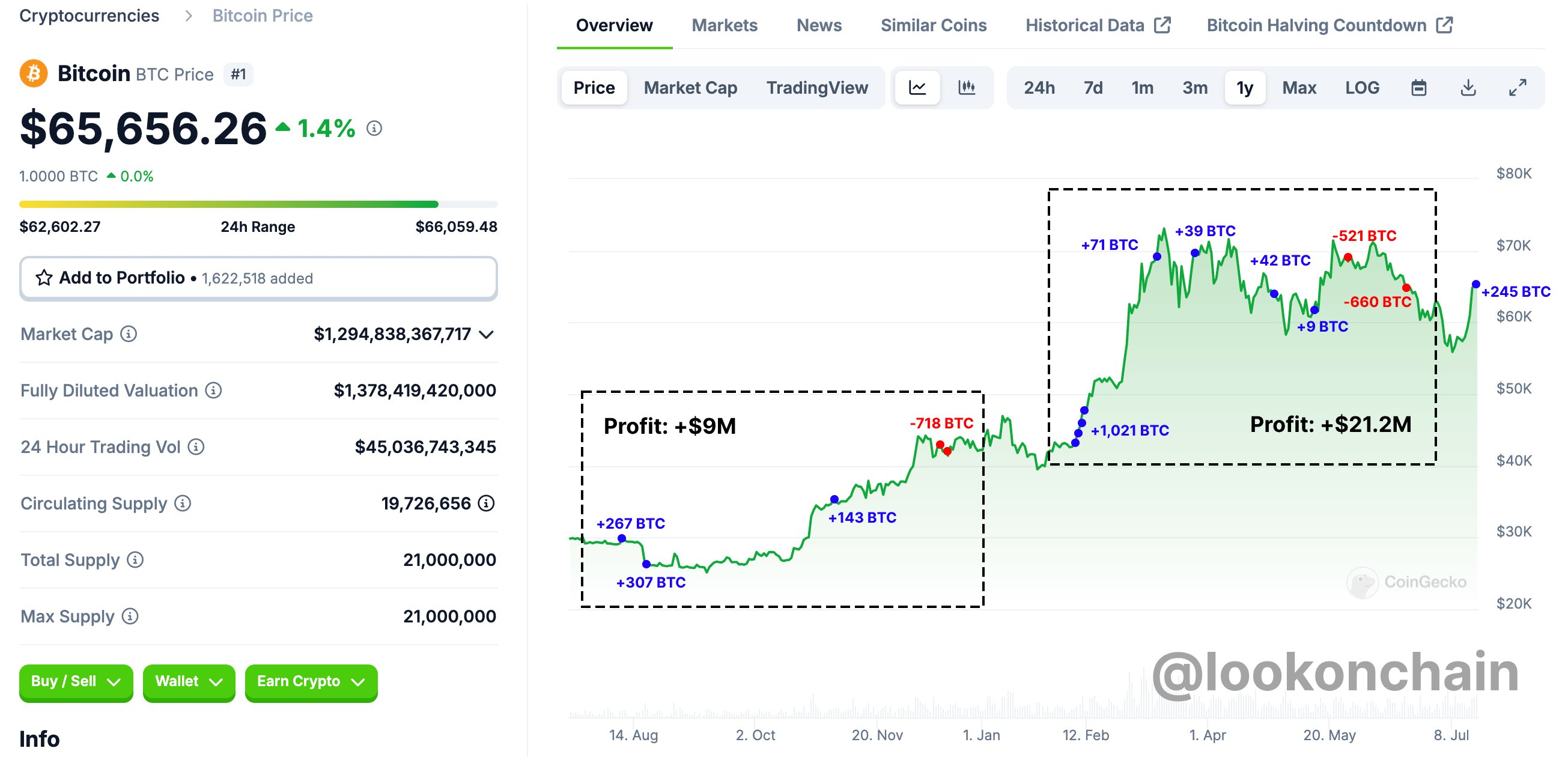
Task: Click info icon beside 1.4% price change
Action: pyautogui.click(x=374, y=129)
